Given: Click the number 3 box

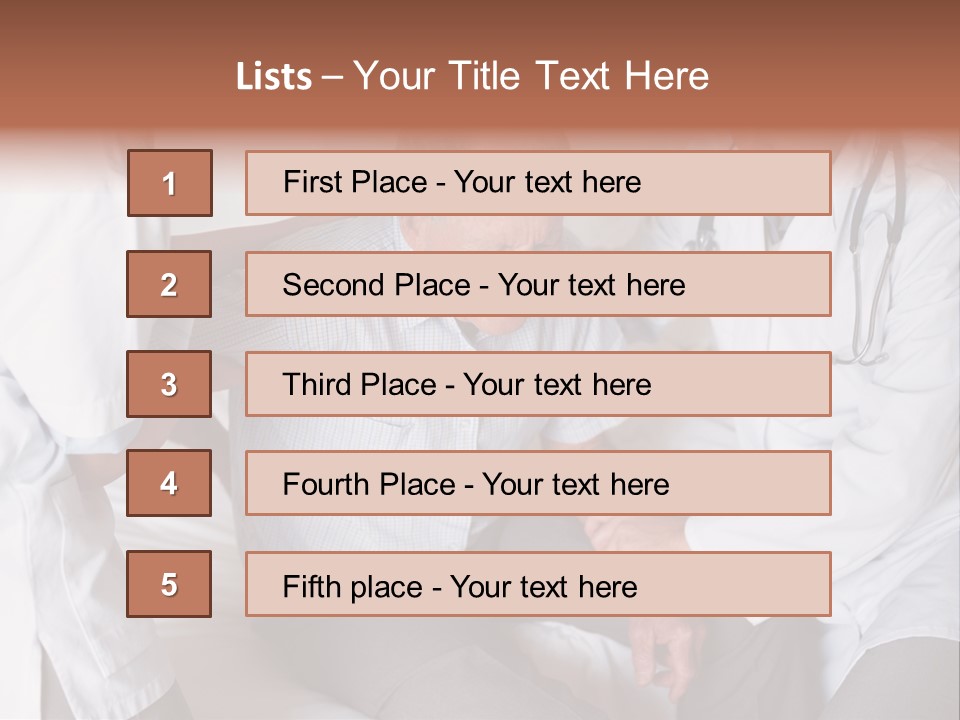Looking at the screenshot, I should pos(169,384).
